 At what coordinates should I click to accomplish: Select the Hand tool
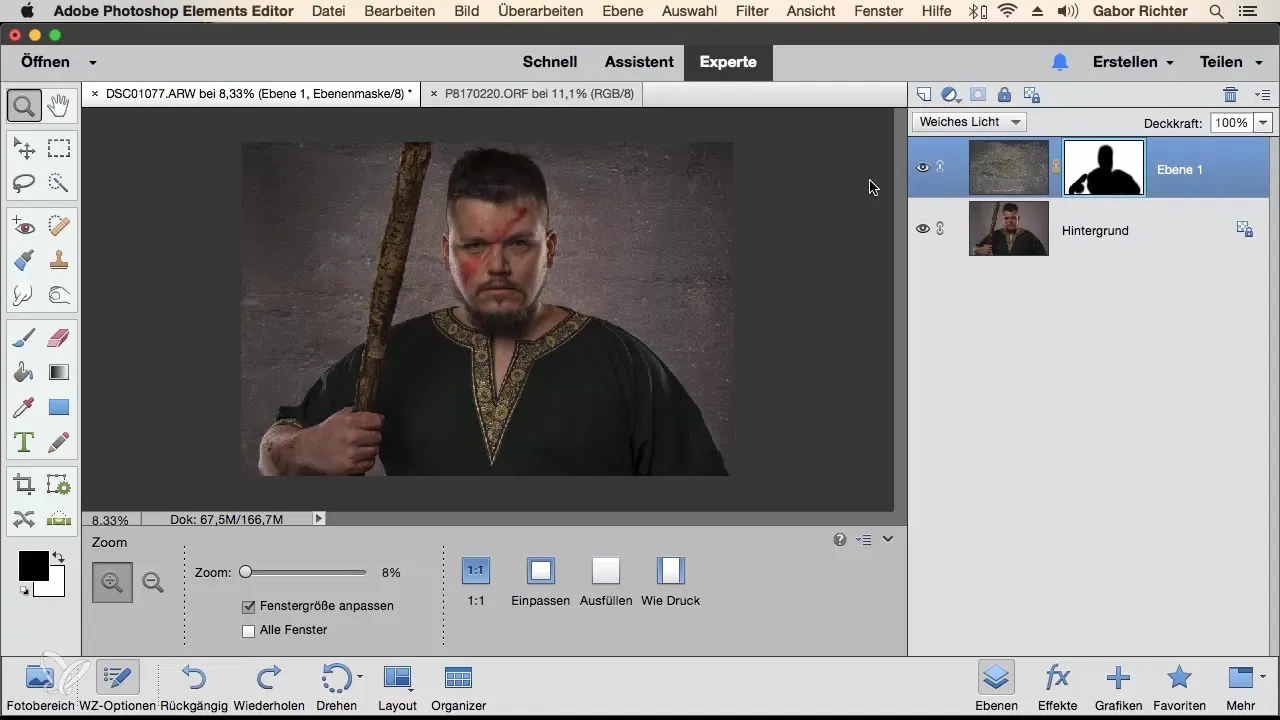point(59,105)
